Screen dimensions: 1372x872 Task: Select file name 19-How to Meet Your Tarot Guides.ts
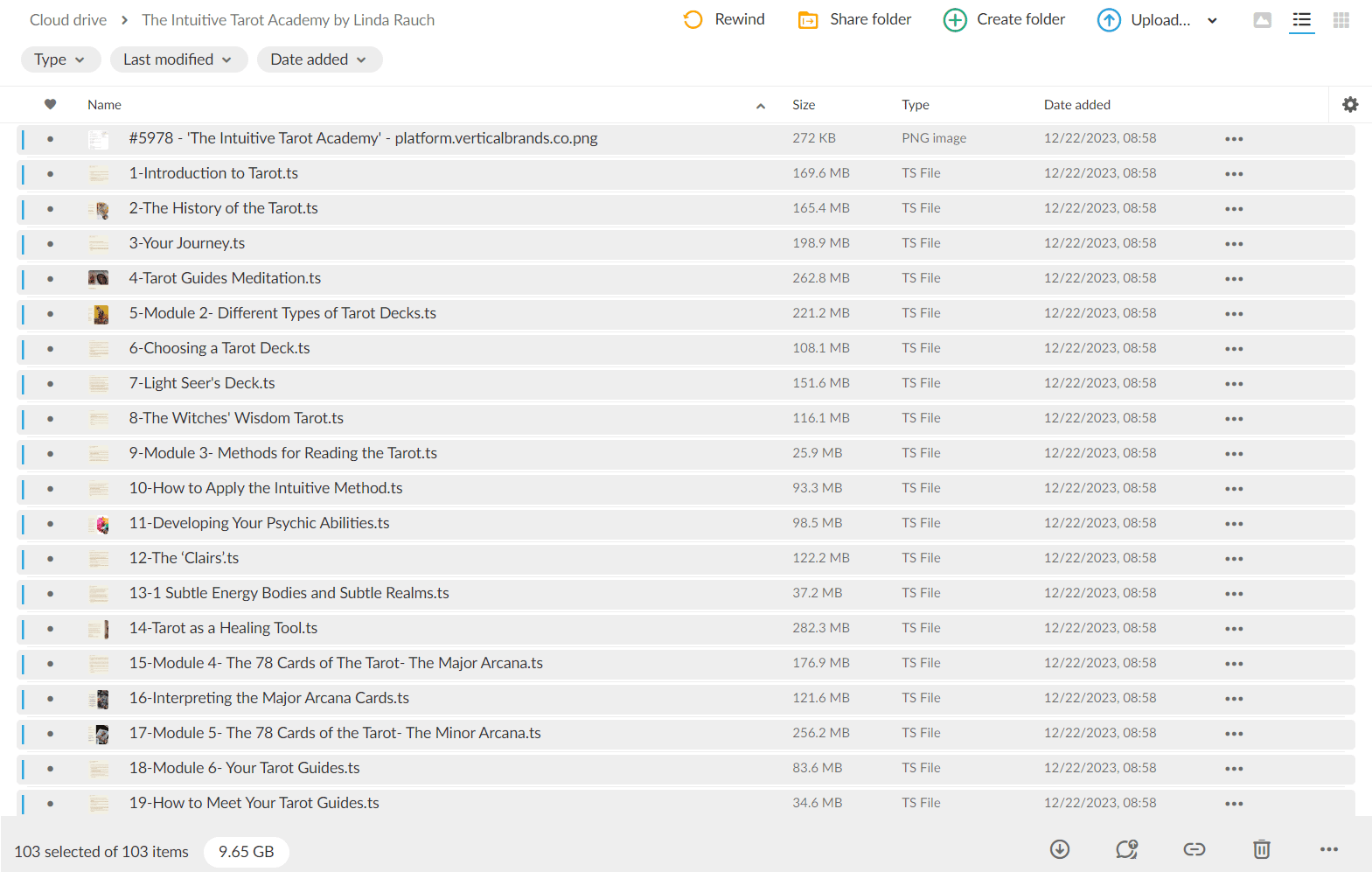point(254,803)
